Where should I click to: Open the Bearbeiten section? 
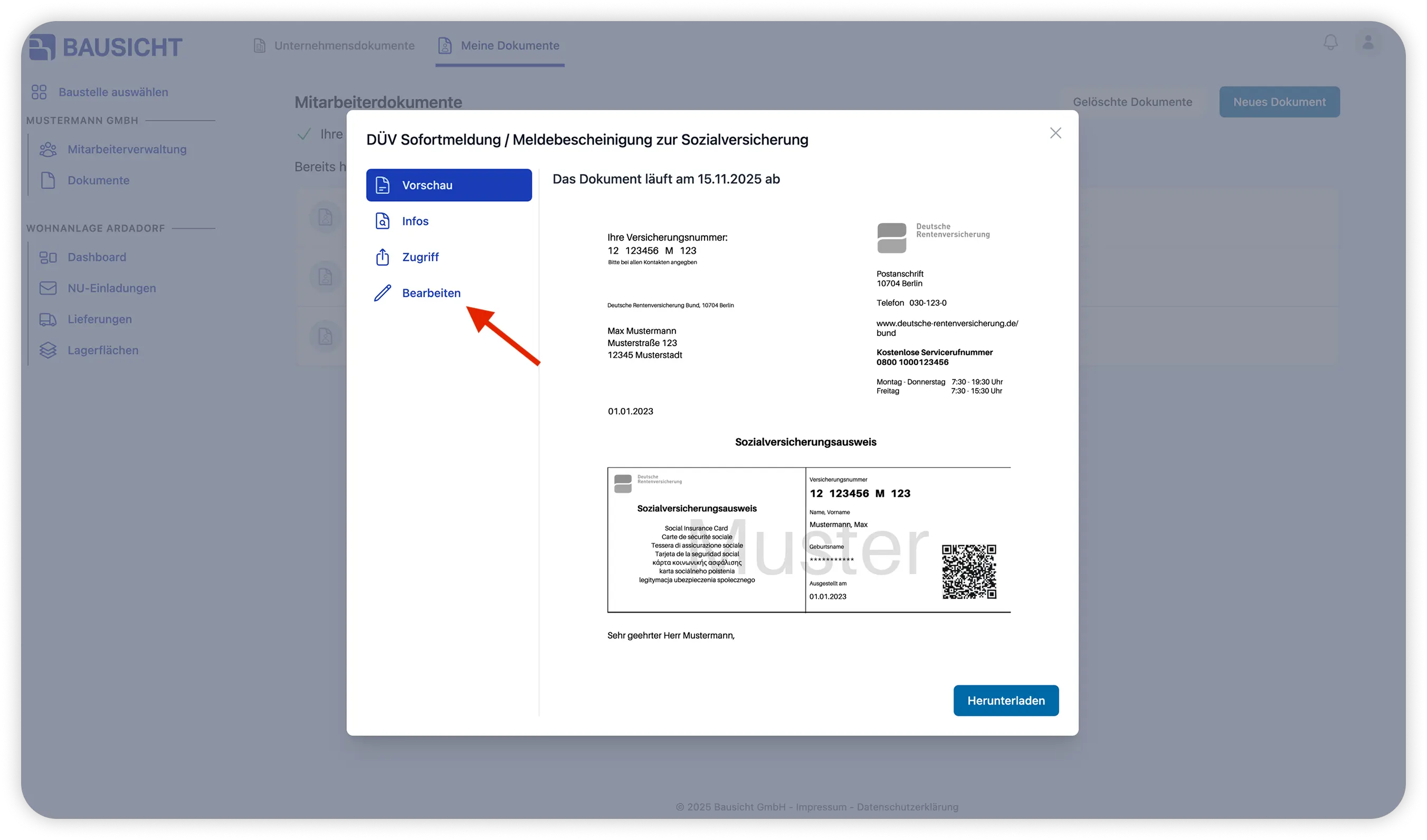point(449,293)
